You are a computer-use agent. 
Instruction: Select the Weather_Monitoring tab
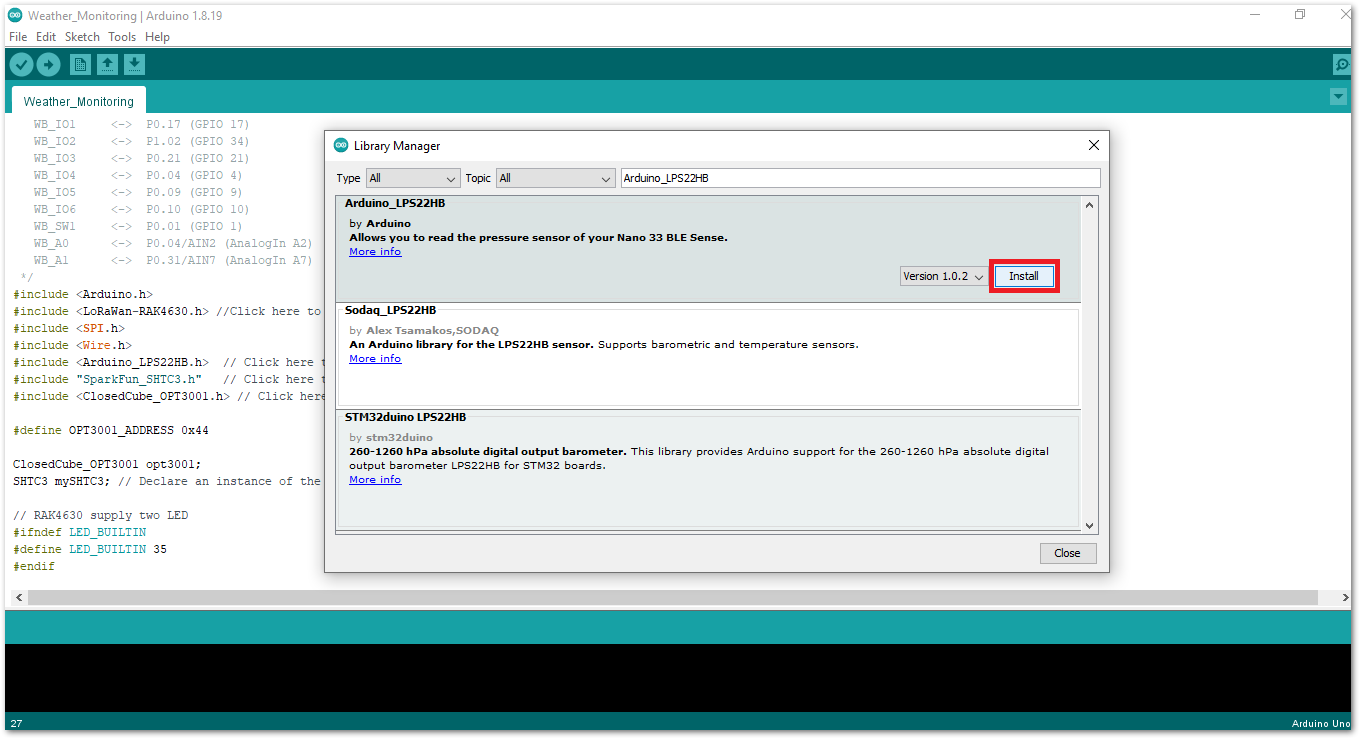tap(78, 101)
